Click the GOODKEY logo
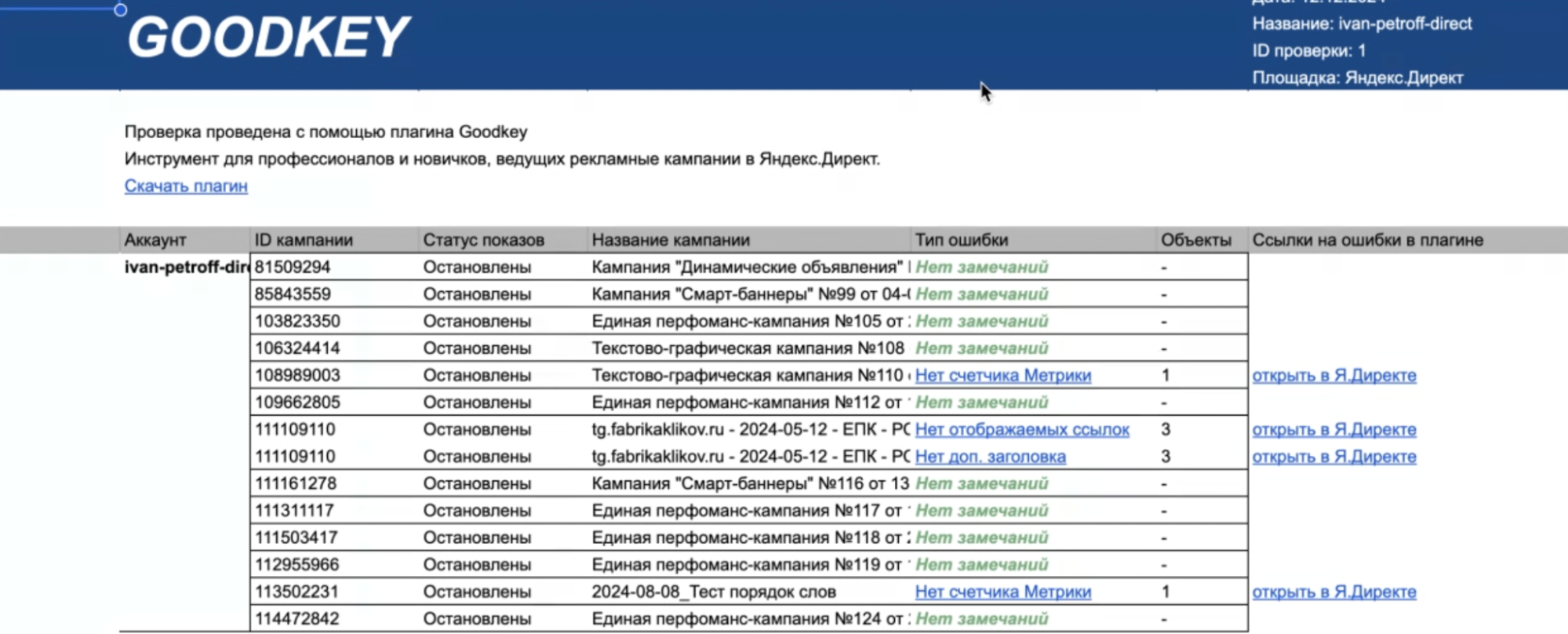Screen dimensions: 1568x634 (268, 37)
